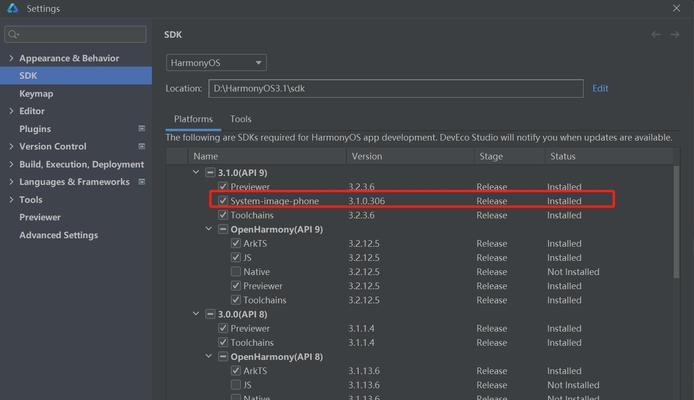Click the SDK Location path field
The width and height of the screenshot is (694, 400).
tap(396, 88)
